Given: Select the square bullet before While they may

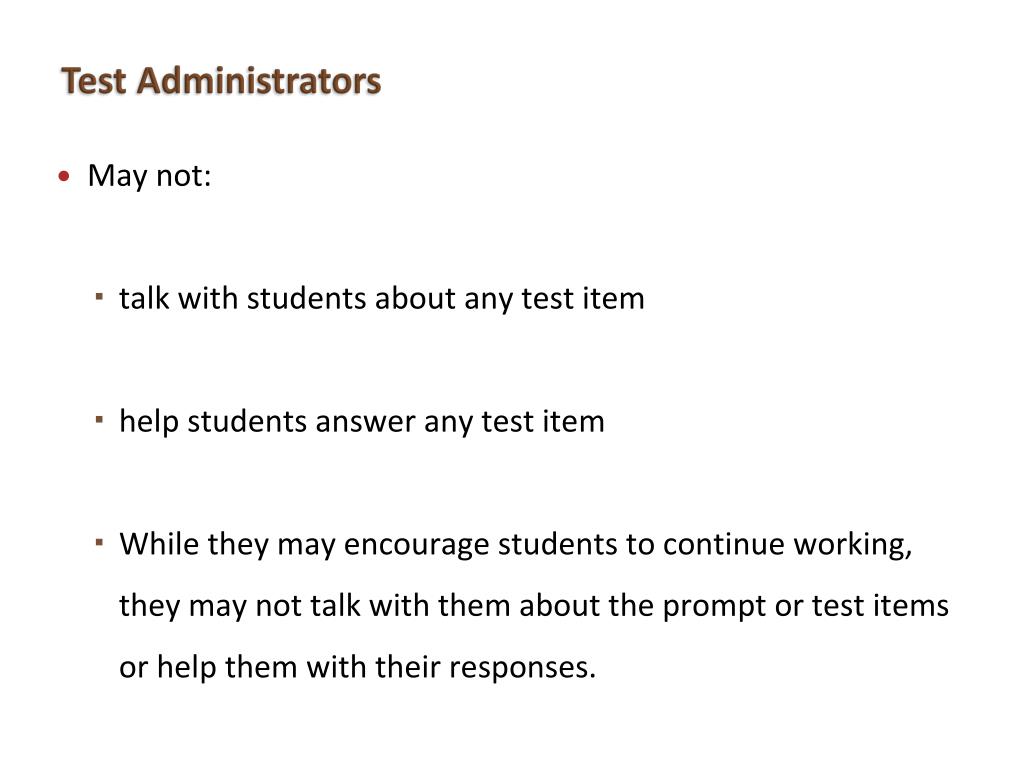Looking at the screenshot, I should click(x=99, y=542).
